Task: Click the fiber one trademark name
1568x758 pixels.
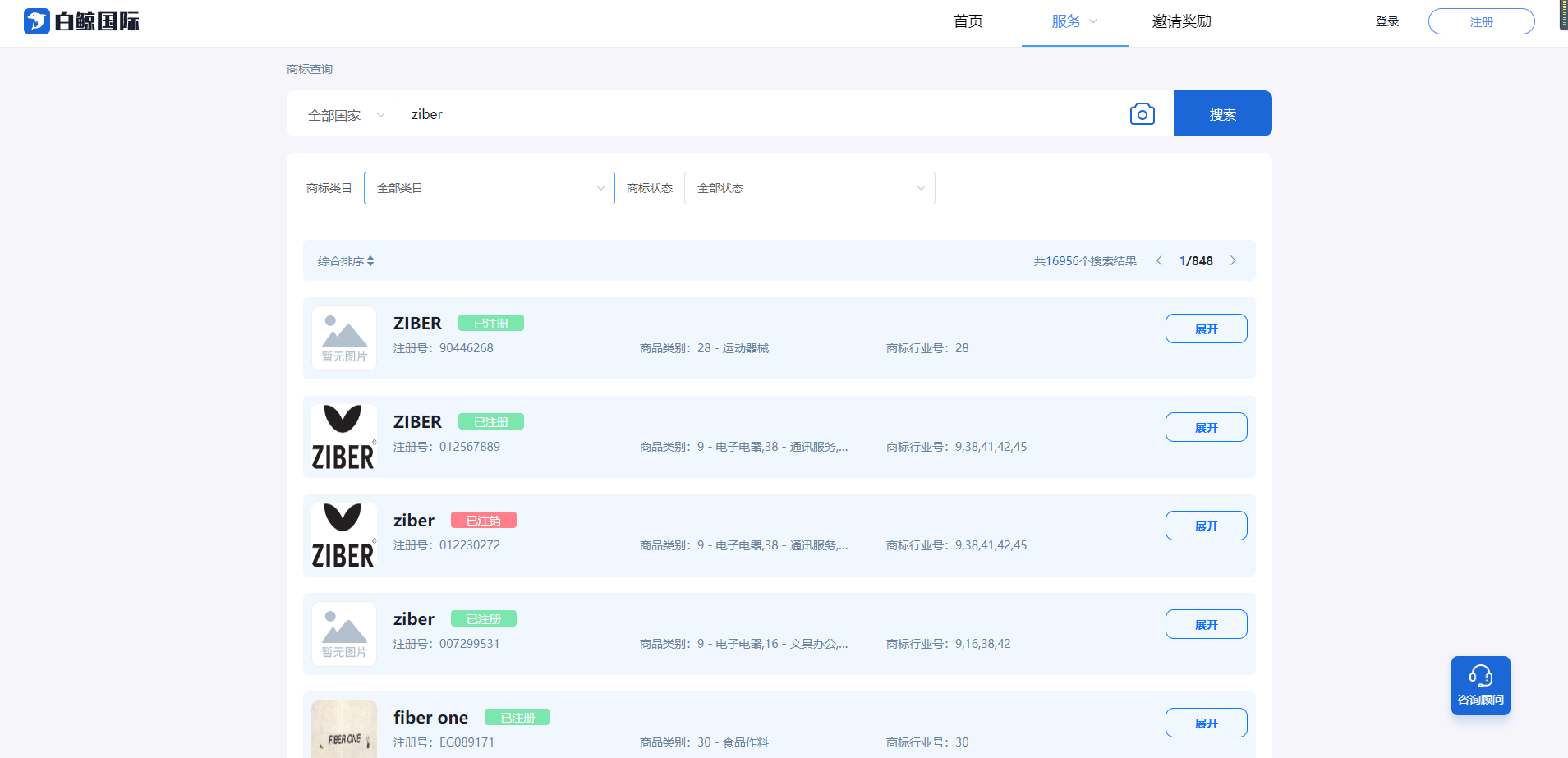Action: (x=430, y=717)
